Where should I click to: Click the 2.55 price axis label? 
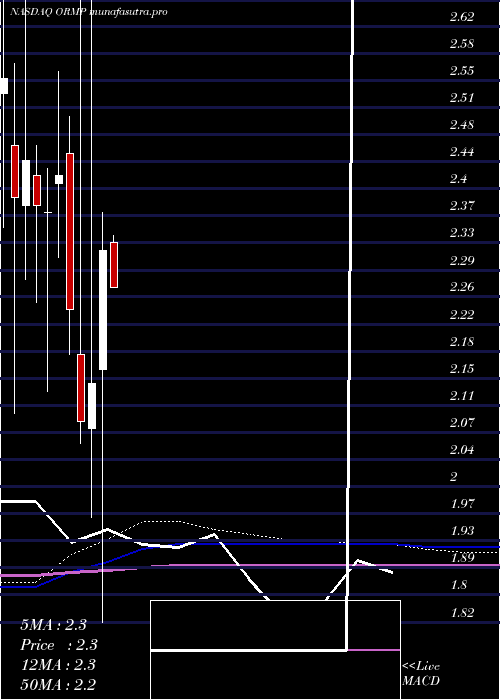(x=462, y=71)
